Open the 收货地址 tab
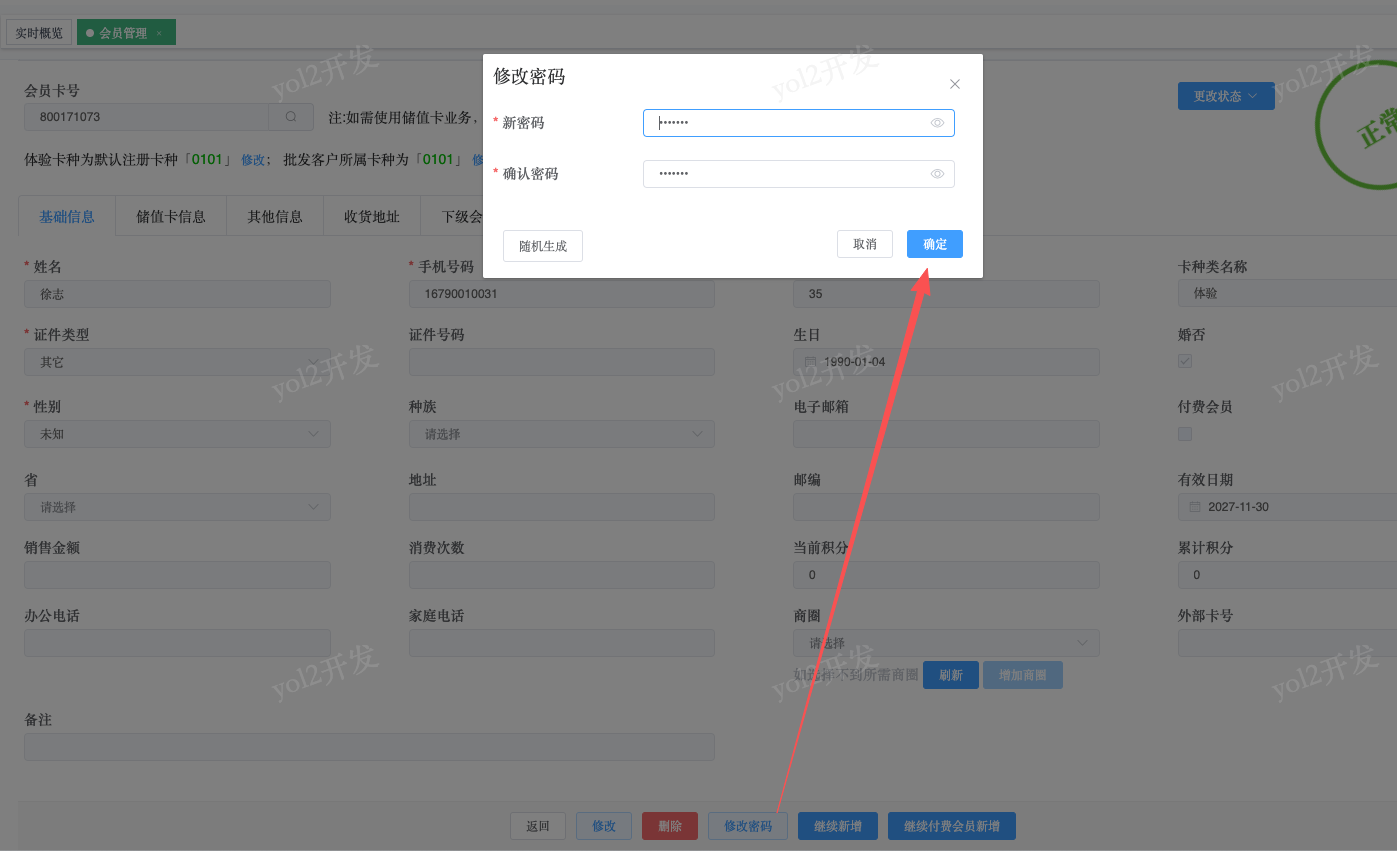The image size is (1397, 851). (372, 216)
